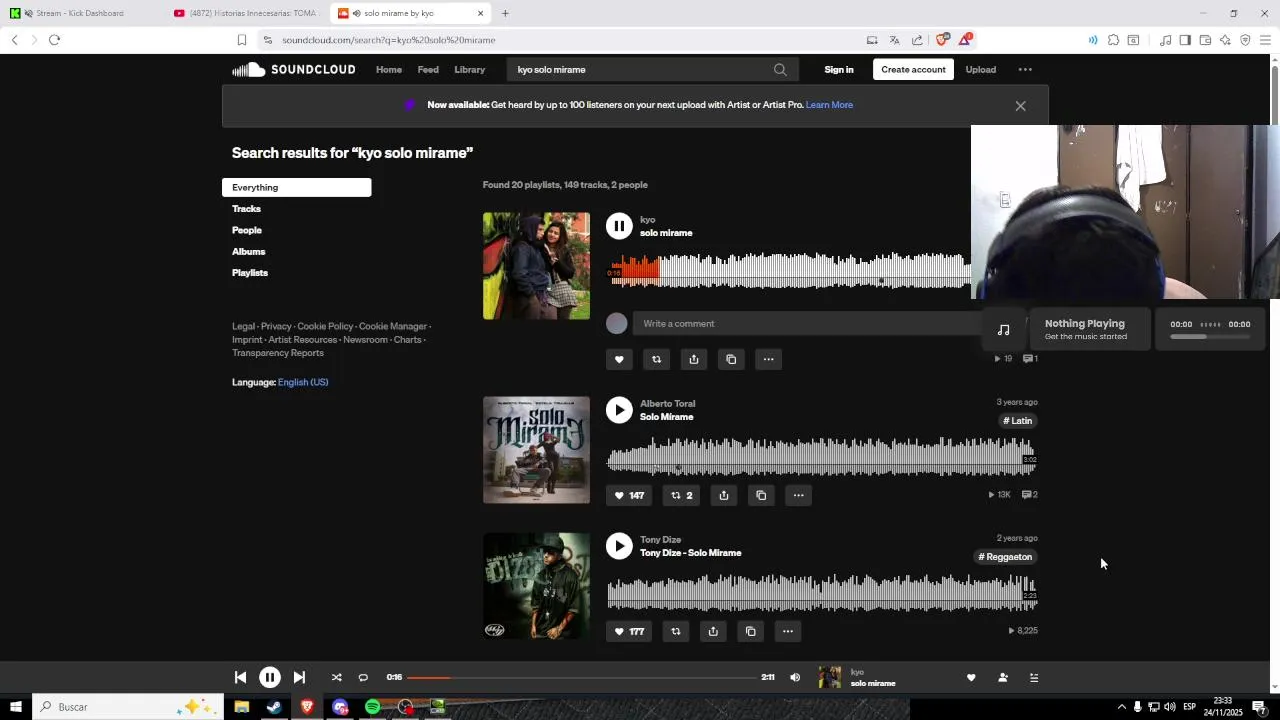Share the kyo solo mirame track
The image size is (1280, 720).
click(x=694, y=359)
